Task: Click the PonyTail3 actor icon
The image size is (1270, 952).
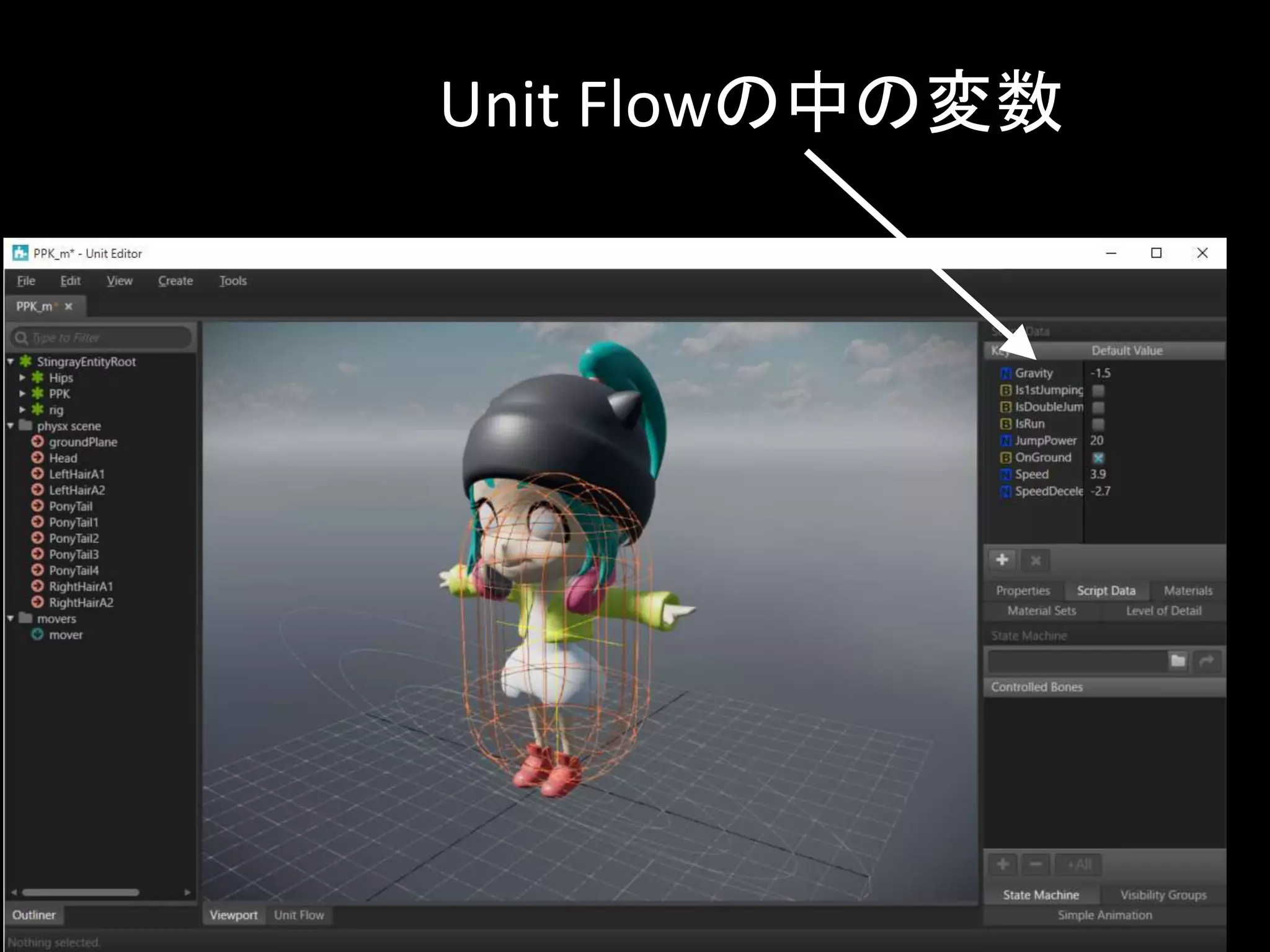Action: tap(38, 554)
